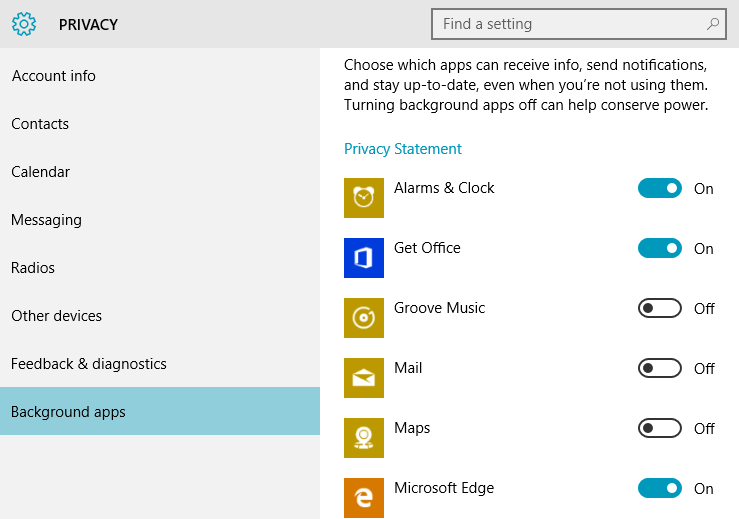
Task: Click the background apps description text
Action: pos(526,85)
